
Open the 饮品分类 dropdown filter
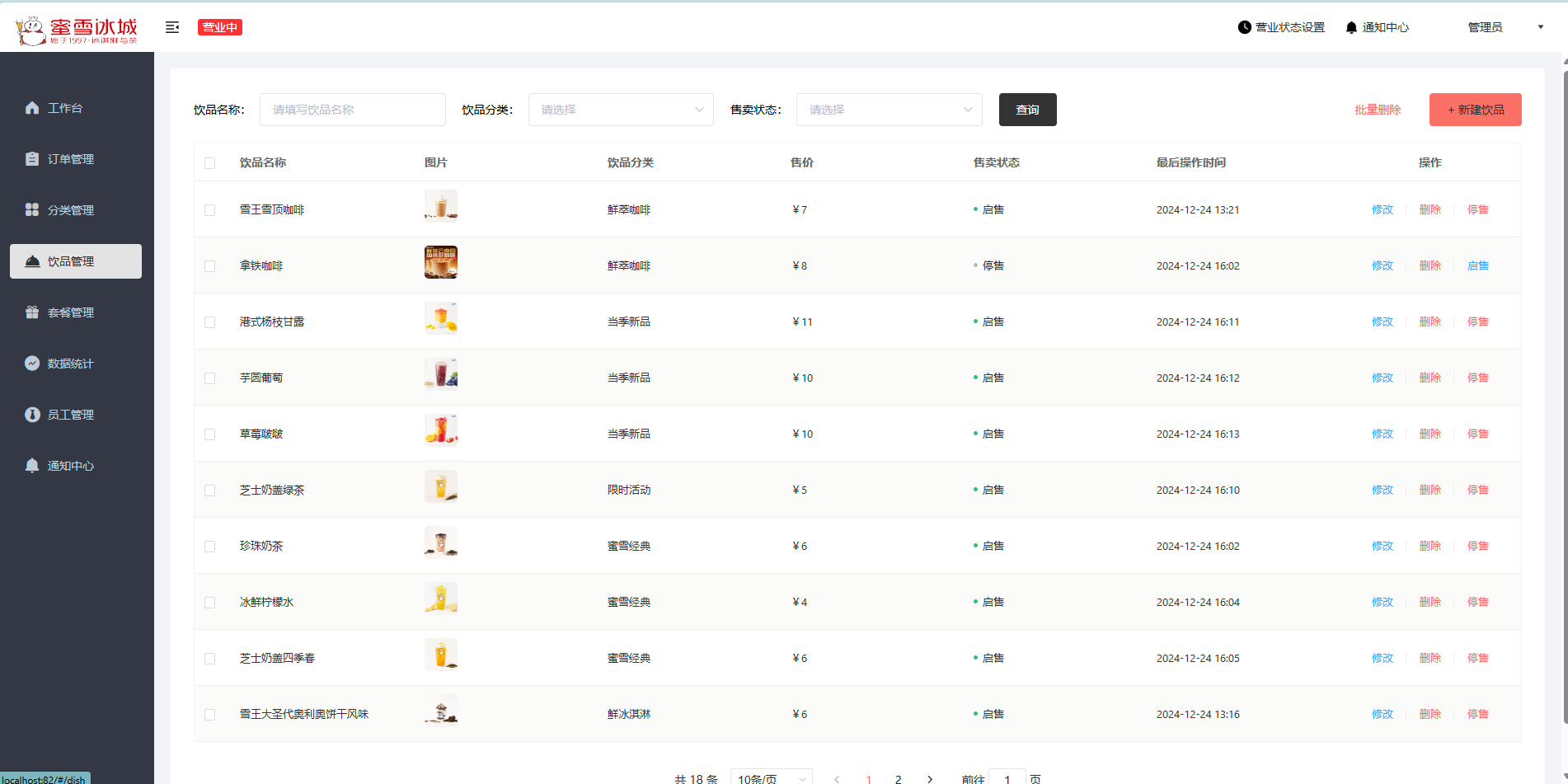click(621, 110)
